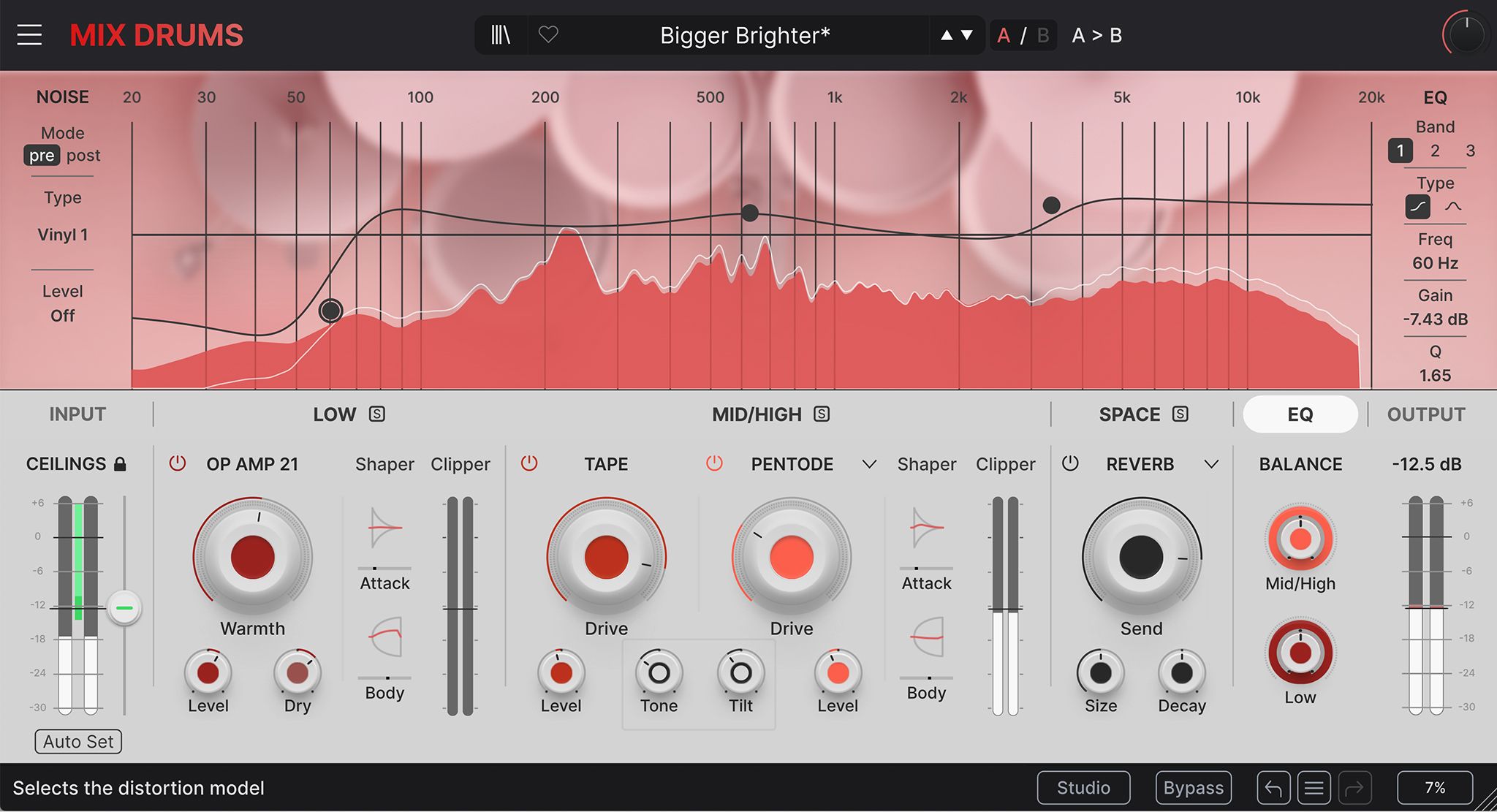1497x812 pixels.
Task: Solo the LOW band
Action: pyautogui.click(x=377, y=414)
